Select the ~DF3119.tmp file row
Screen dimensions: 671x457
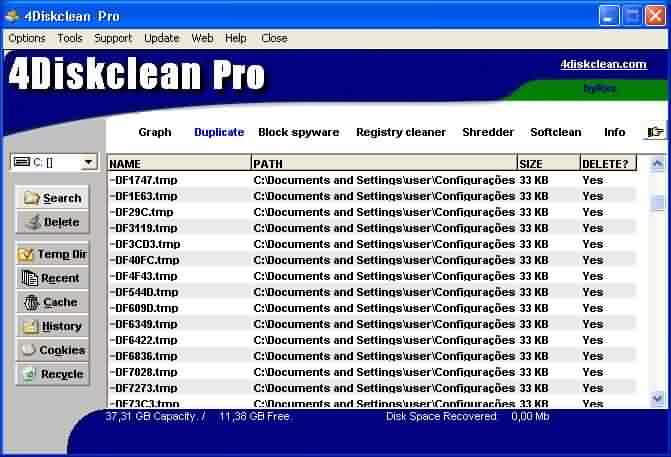click(x=371, y=228)
